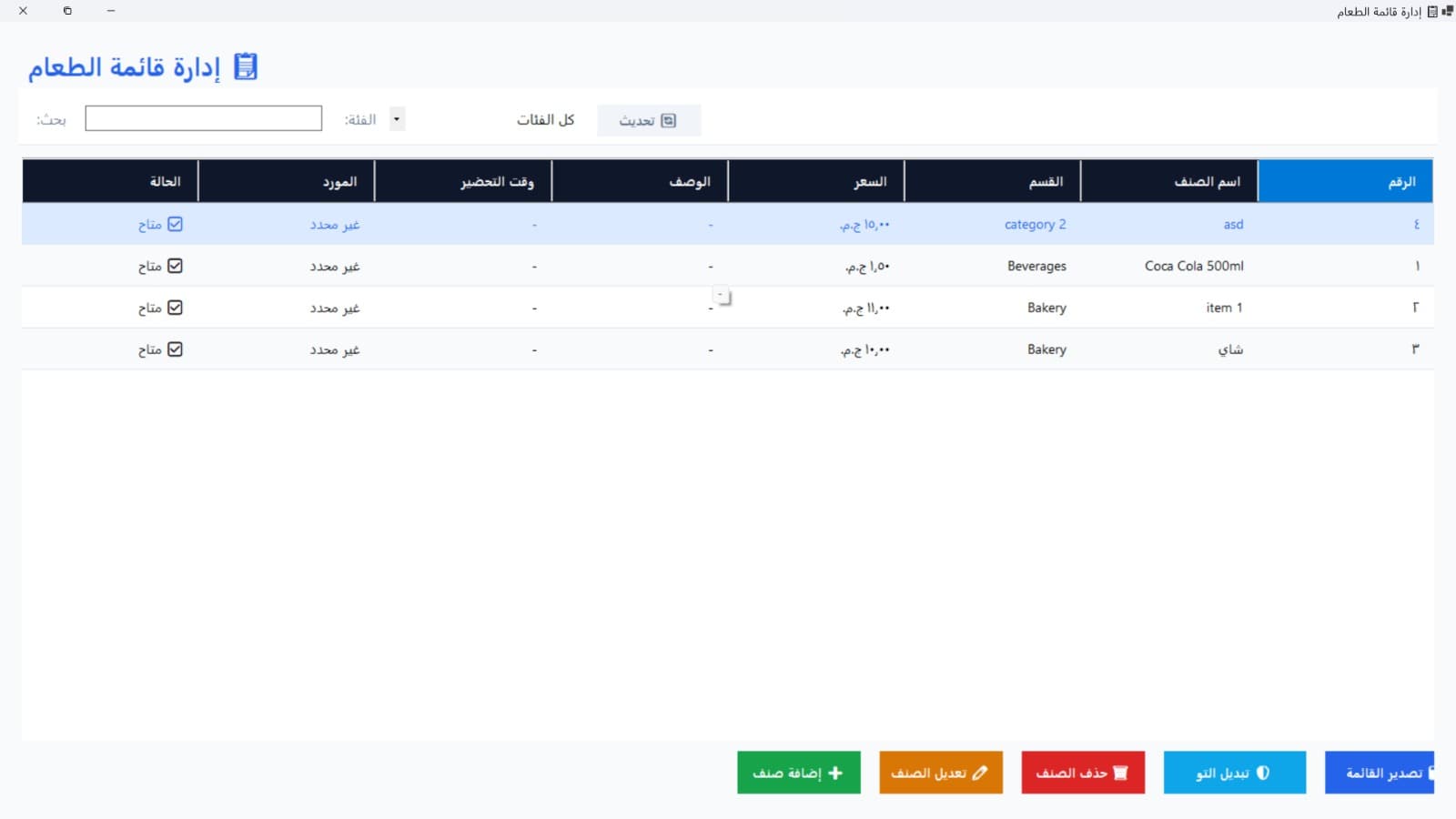
Task: Sort by the الوصف column header
Action: [x=640, y=181]
